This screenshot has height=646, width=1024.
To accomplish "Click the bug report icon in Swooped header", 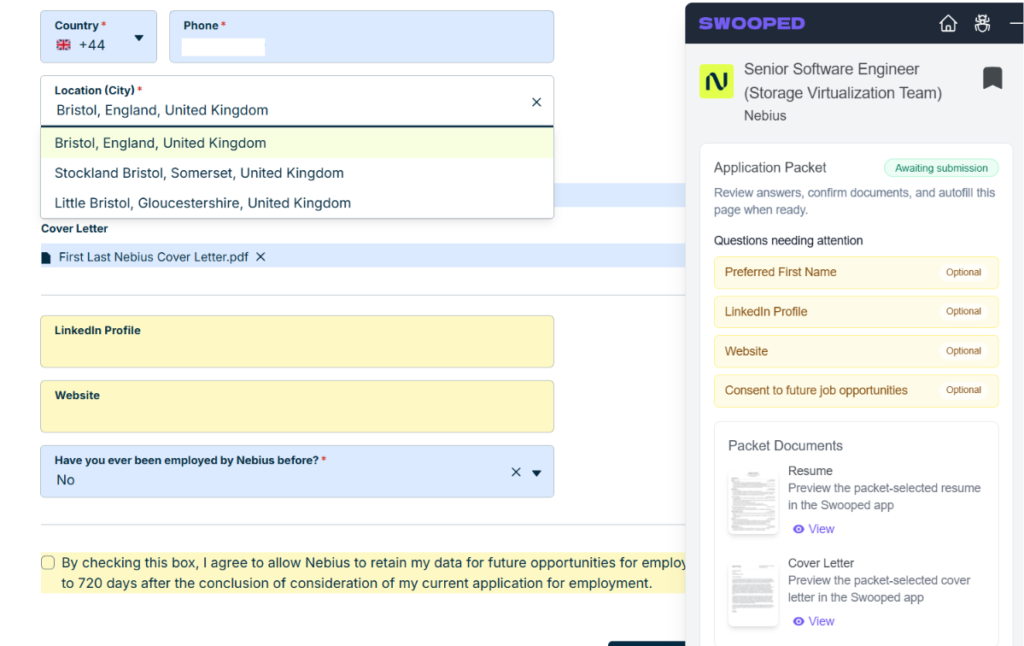I will point(982,24).
